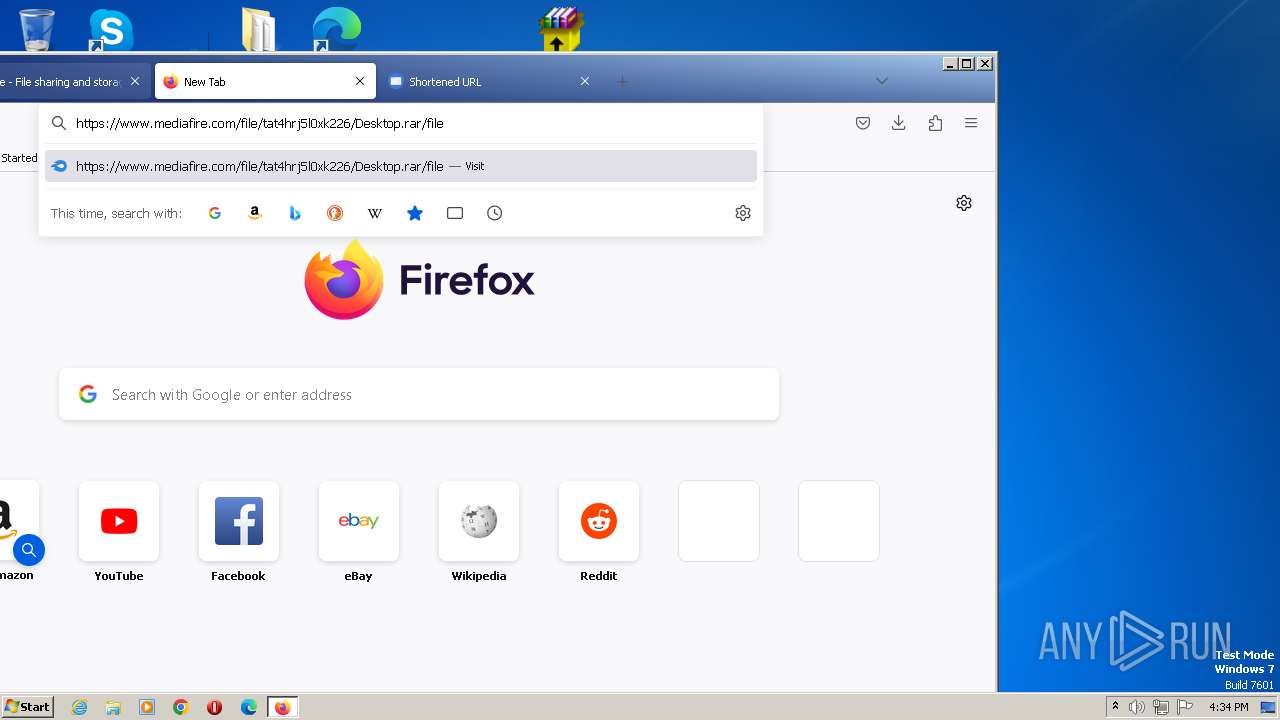Search bookmarks using the star icon
Image resolution: width=1280 pixels, height=720 pixels.
point(415,213)
